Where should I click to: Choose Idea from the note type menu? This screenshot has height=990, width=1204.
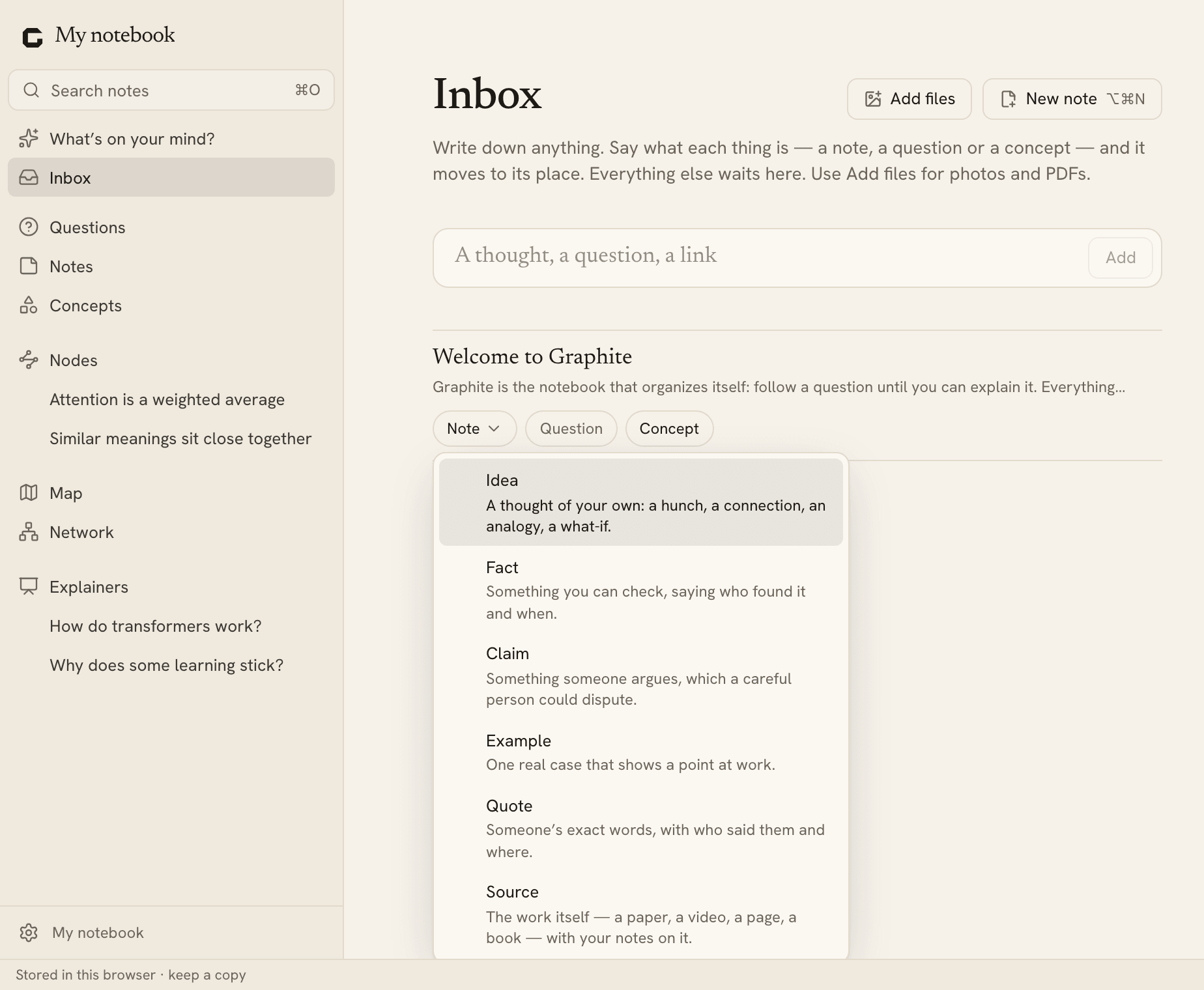click(x=641, y=502)
